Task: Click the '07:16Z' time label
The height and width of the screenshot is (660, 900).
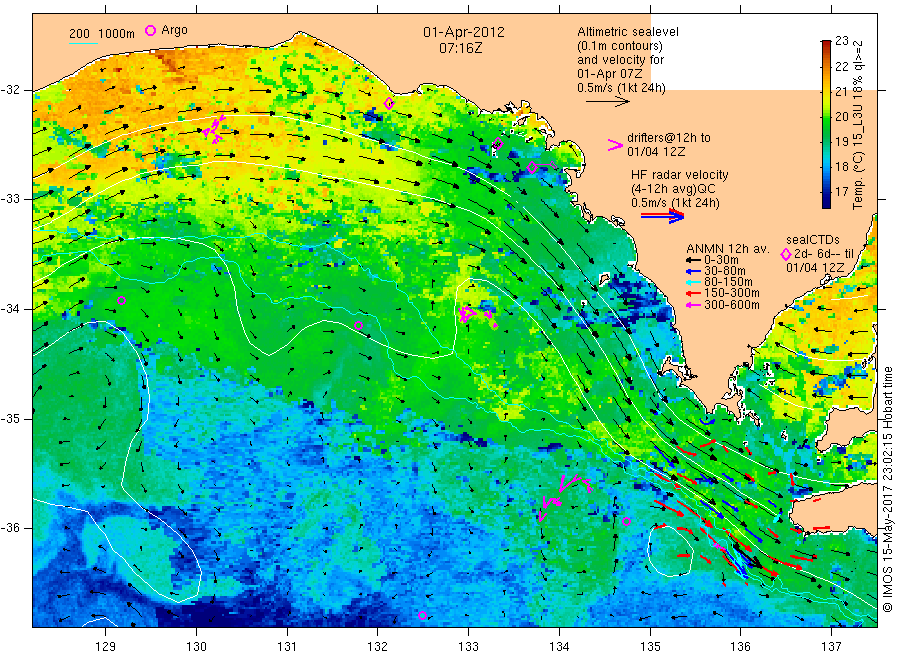Action: (460, 48)
